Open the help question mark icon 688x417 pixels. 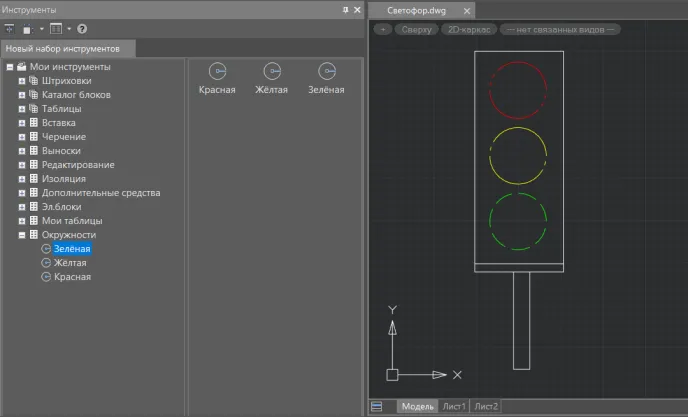pyautogui.click(x=82, y=29)
